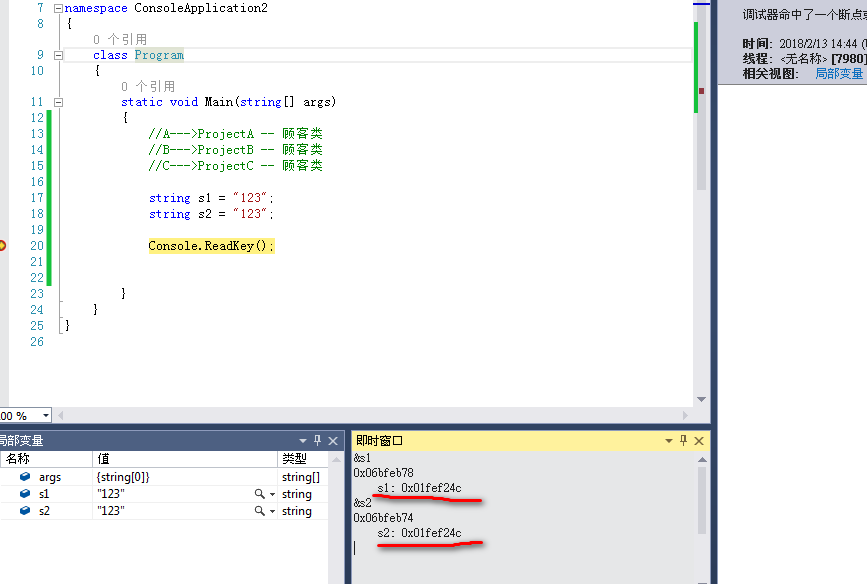The height and width of the screenshot is (584, 867).
Task: Click the //B--->ProjectB comment line
Action: pyautogui.click(x=235, y=150)
